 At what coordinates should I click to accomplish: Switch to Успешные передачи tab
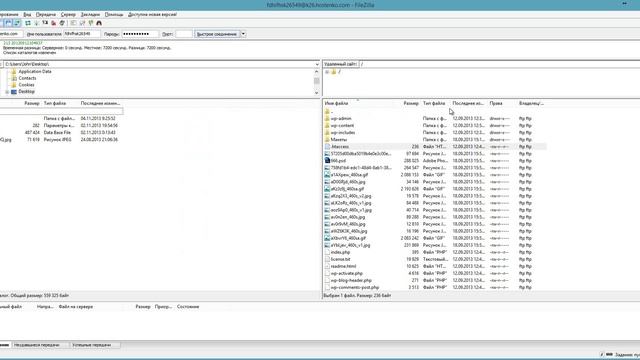(x=92, y=345)
